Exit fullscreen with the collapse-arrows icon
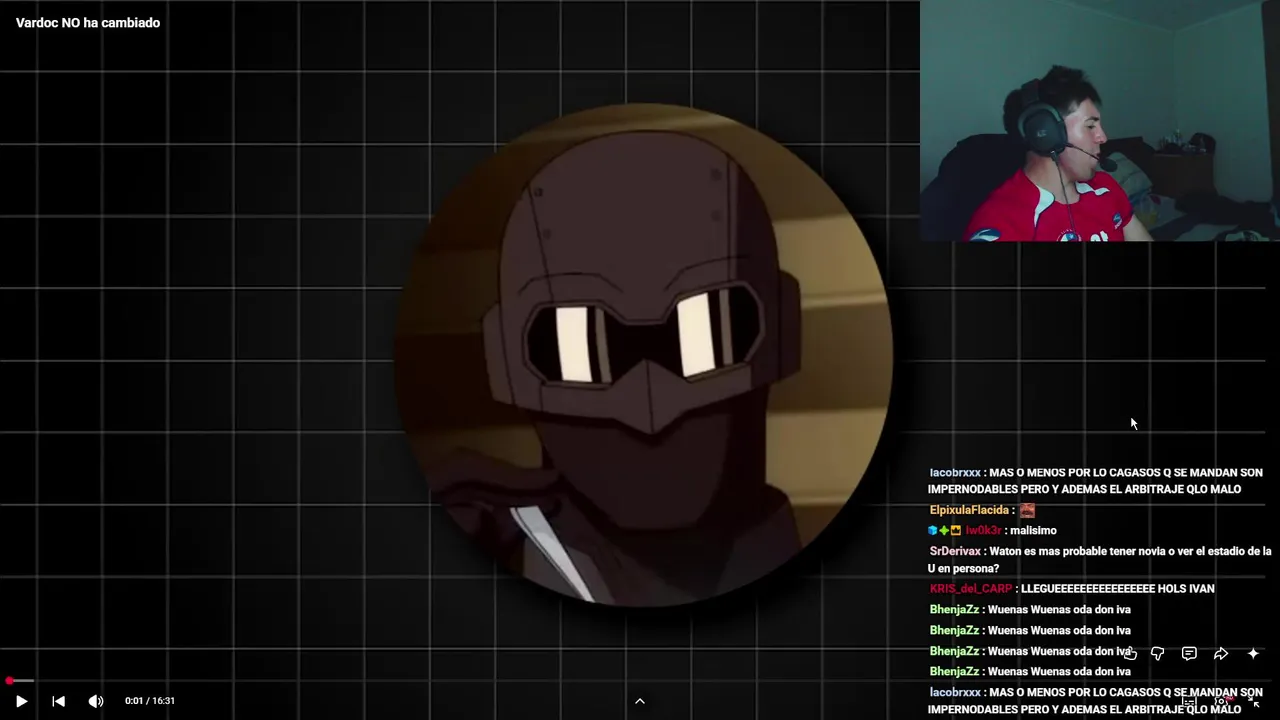The width and height of the screenshot is (1280, 720). click(1255, 702)
